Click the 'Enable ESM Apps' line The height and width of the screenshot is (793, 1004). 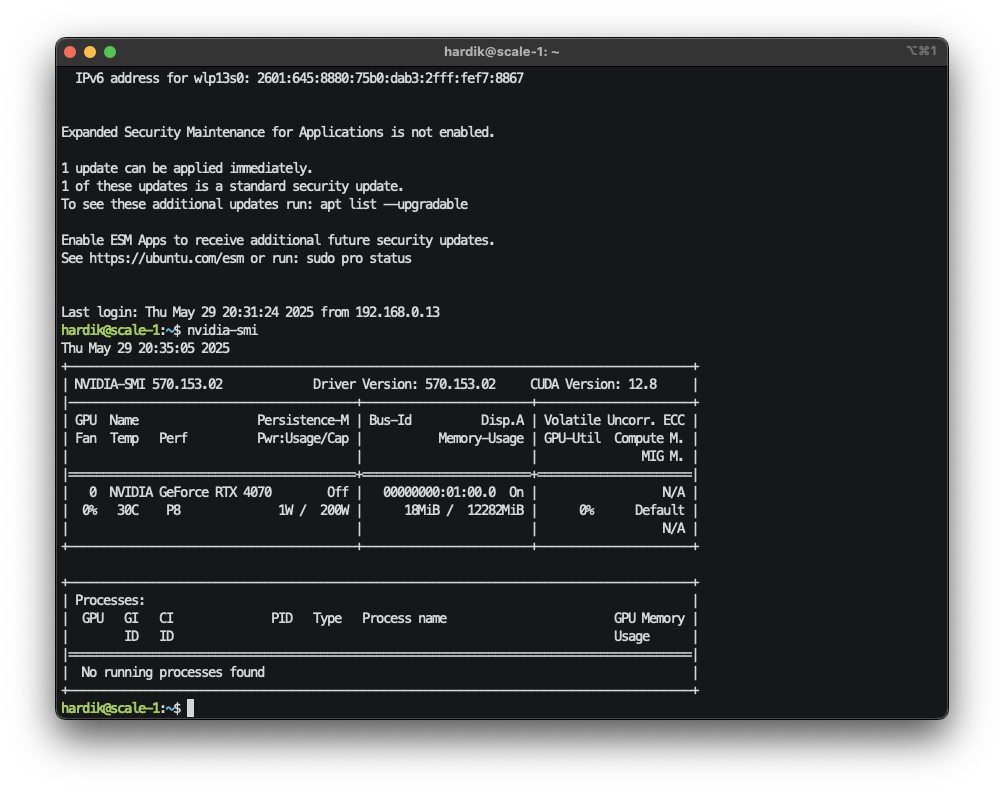(x=278, y=240)
